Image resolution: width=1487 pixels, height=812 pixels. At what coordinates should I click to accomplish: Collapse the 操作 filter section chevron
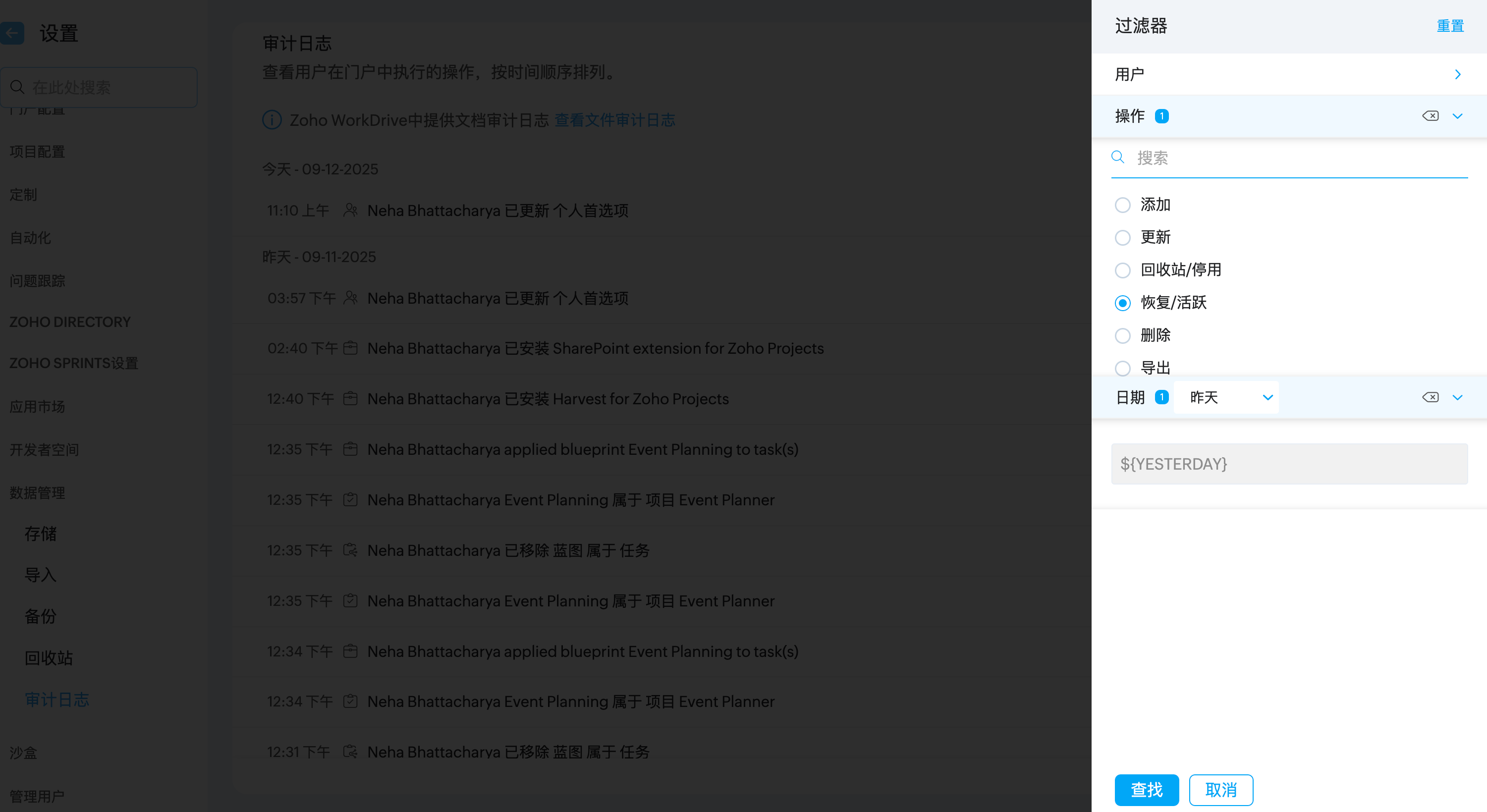[x=1457, y=116]
